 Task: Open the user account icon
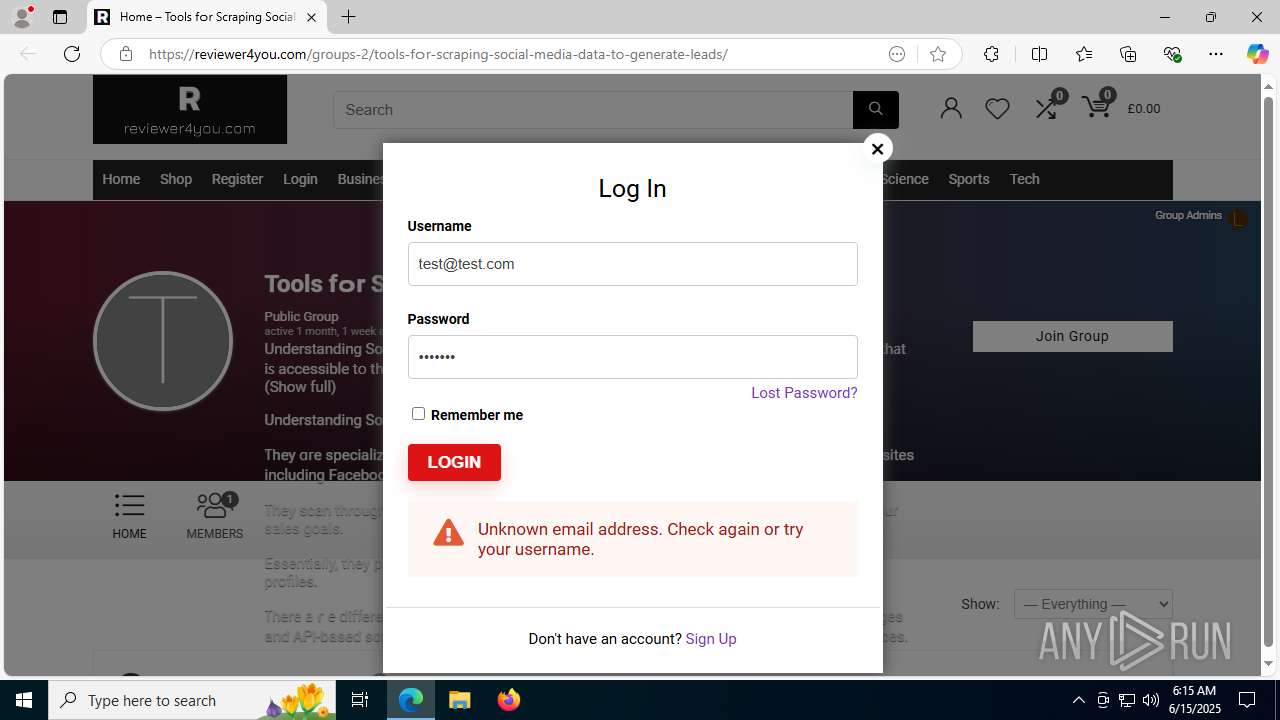951,108
